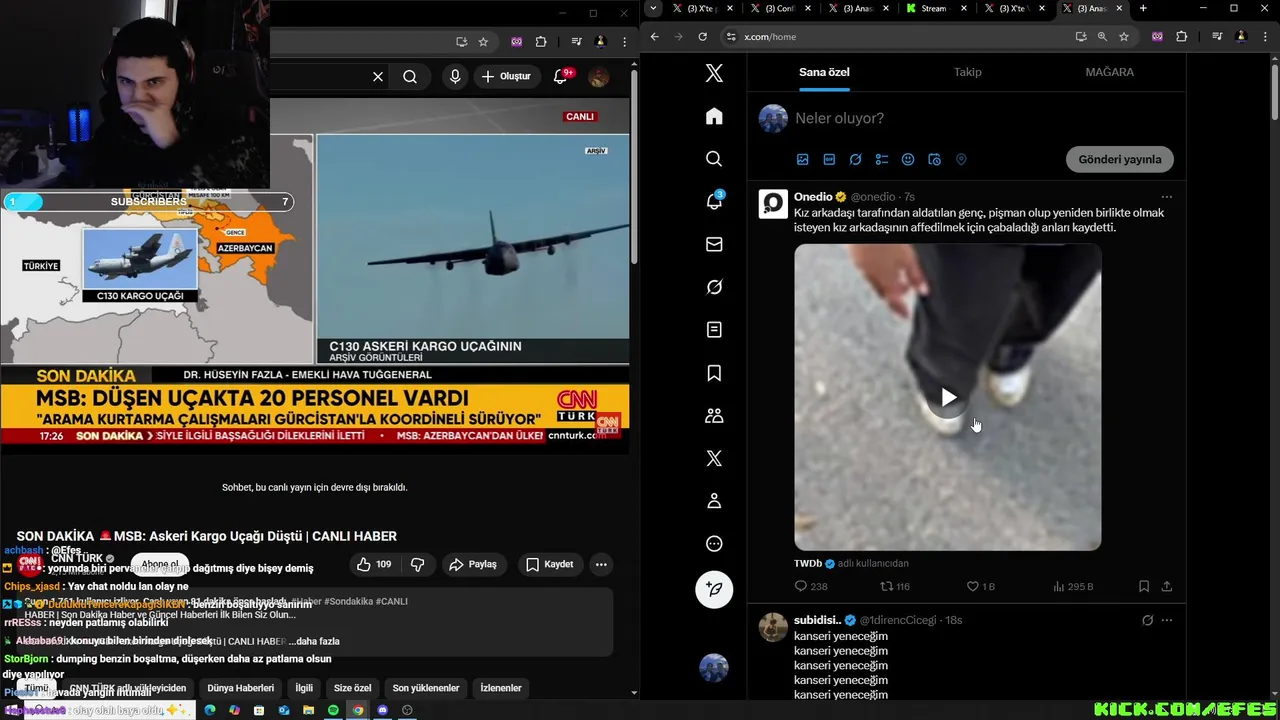1280x720 pixels.
Task: Bookmark the Onedio post
Action: [x=1144, y=587]
